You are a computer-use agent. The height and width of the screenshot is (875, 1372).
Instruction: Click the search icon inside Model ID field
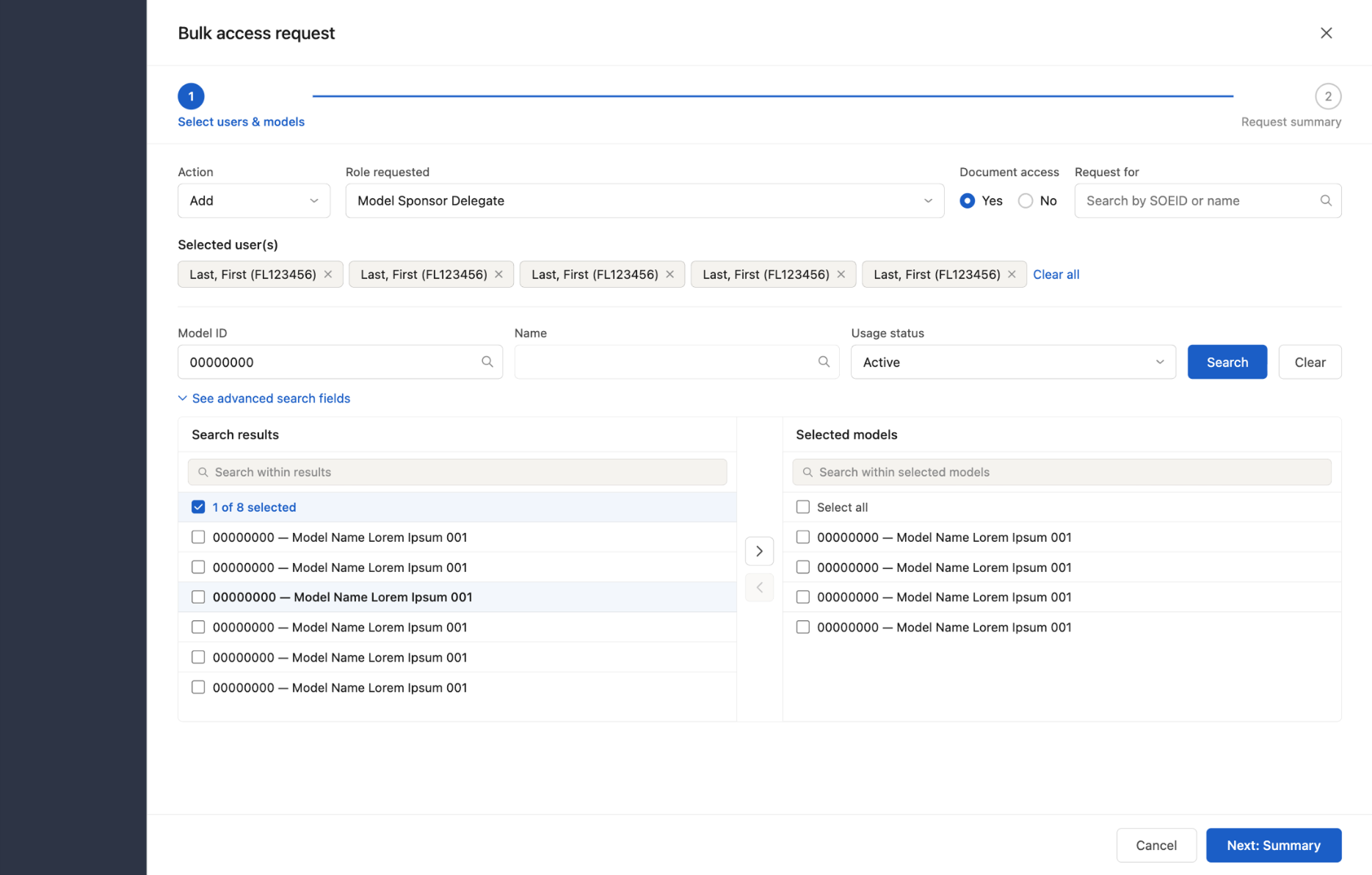[487, 362]
